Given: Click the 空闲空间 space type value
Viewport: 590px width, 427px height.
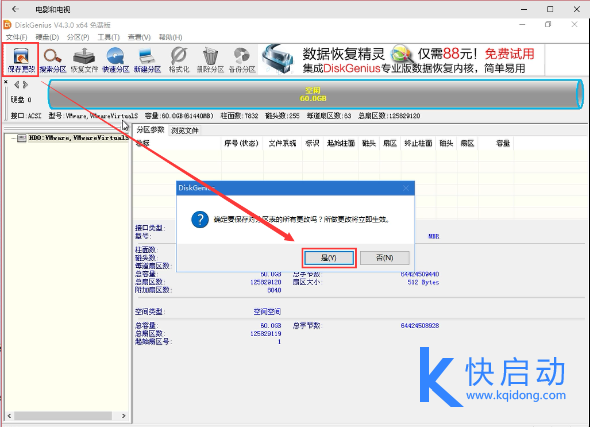Looking at the screenshot, I should (267, 312).
